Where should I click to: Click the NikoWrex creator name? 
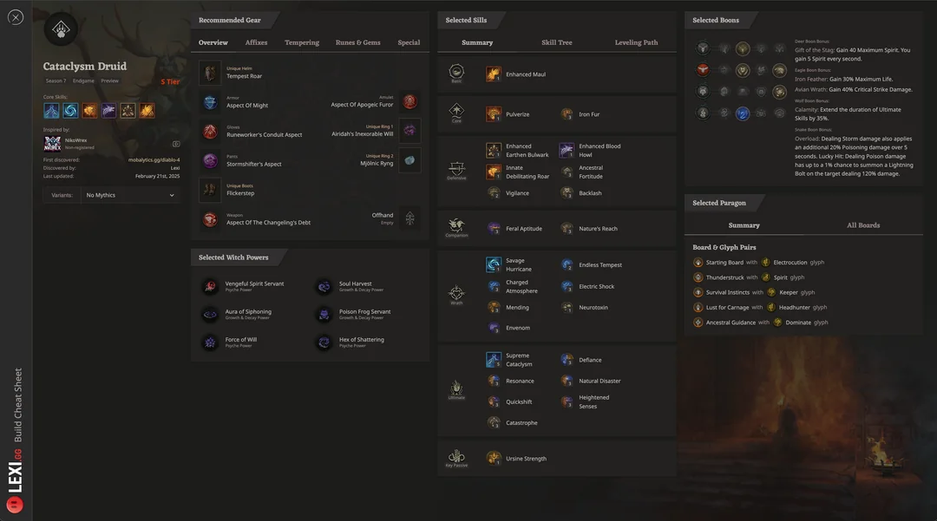coord(76,140)
